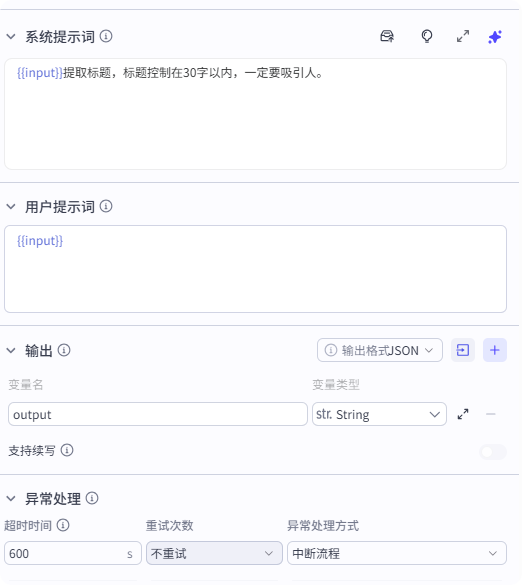Open the 中断流程 exception handling dropdown
This screenshot has height=585, width=522.
(397, 553)
